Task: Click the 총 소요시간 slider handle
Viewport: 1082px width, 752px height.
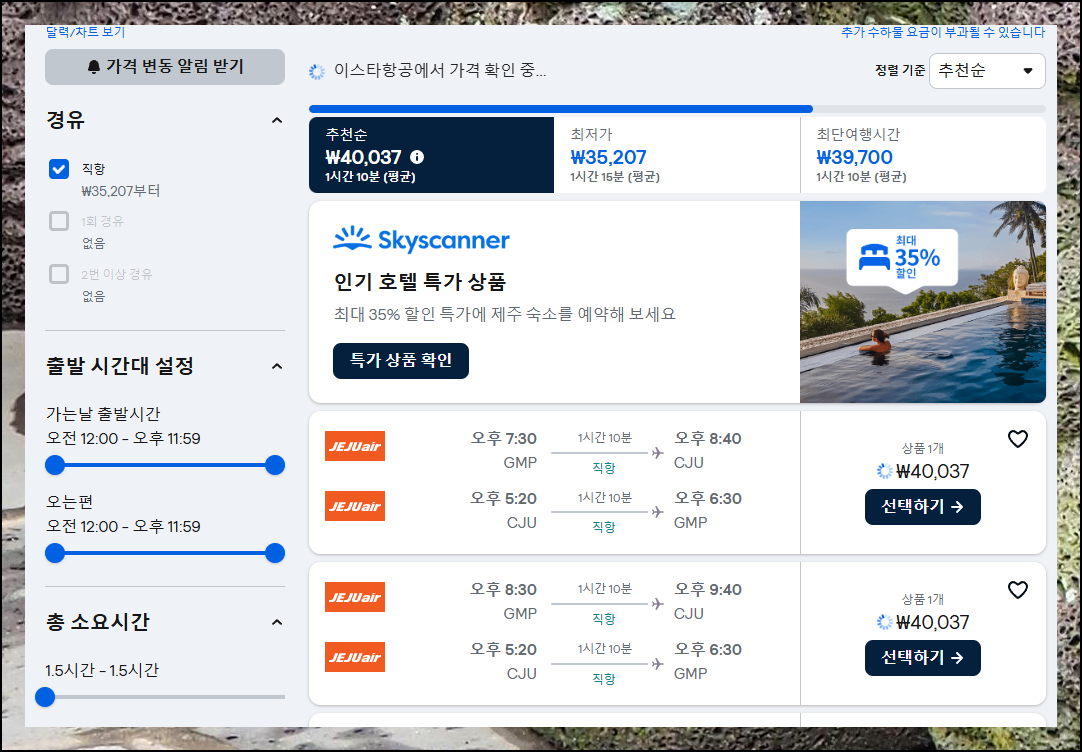Action: tap(45, 697)
